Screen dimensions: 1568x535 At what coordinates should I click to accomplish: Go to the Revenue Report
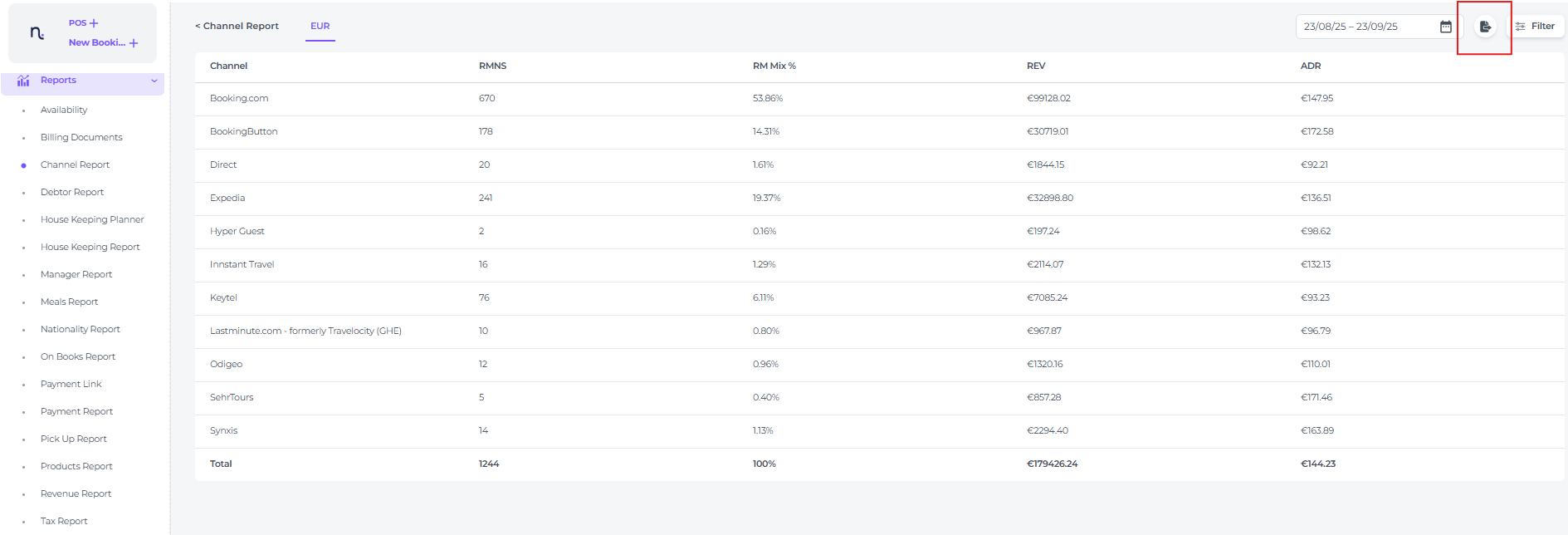click(76, 493)
